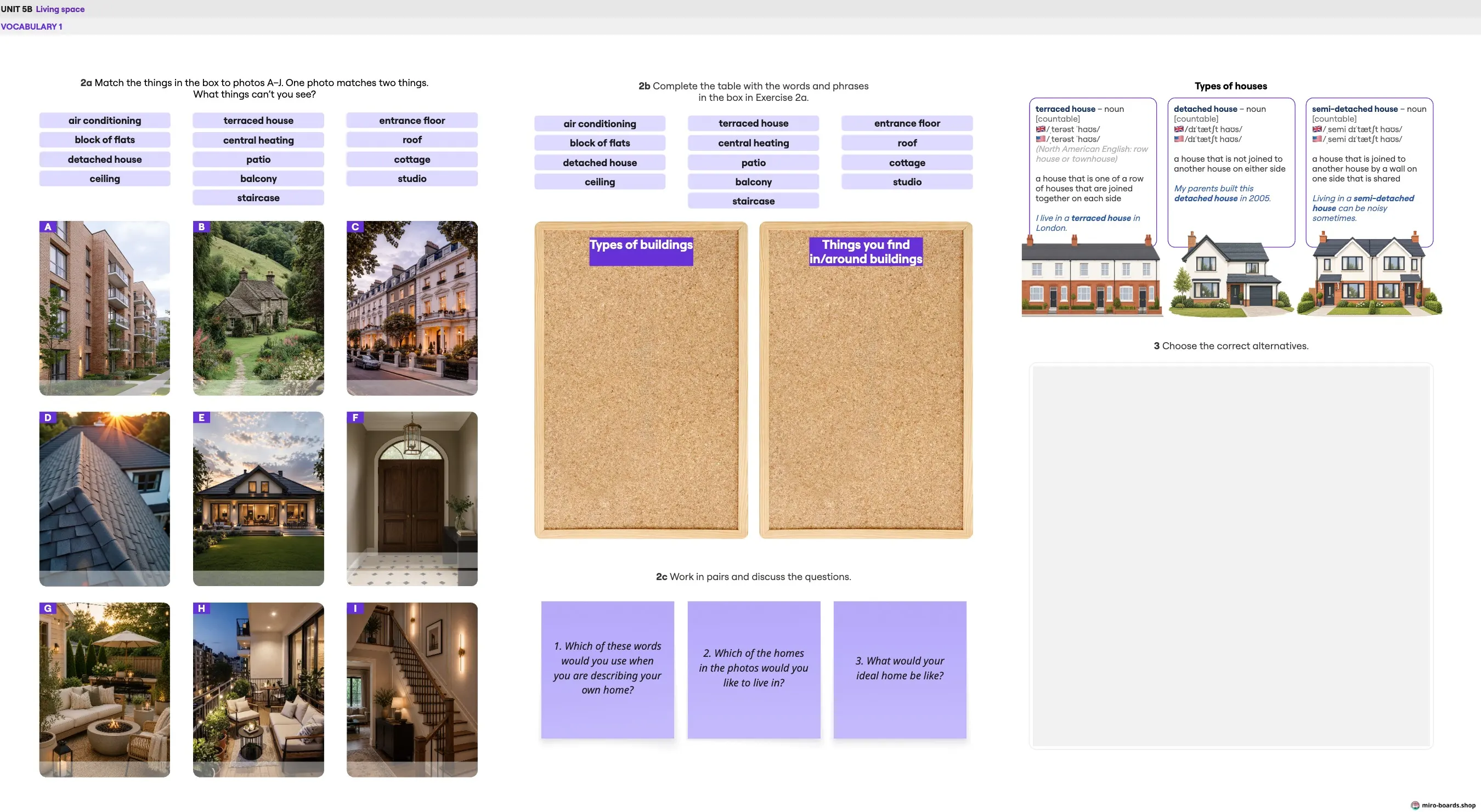
Task: Click the 'Types of houses' heading
Action: coord(1231,86)
